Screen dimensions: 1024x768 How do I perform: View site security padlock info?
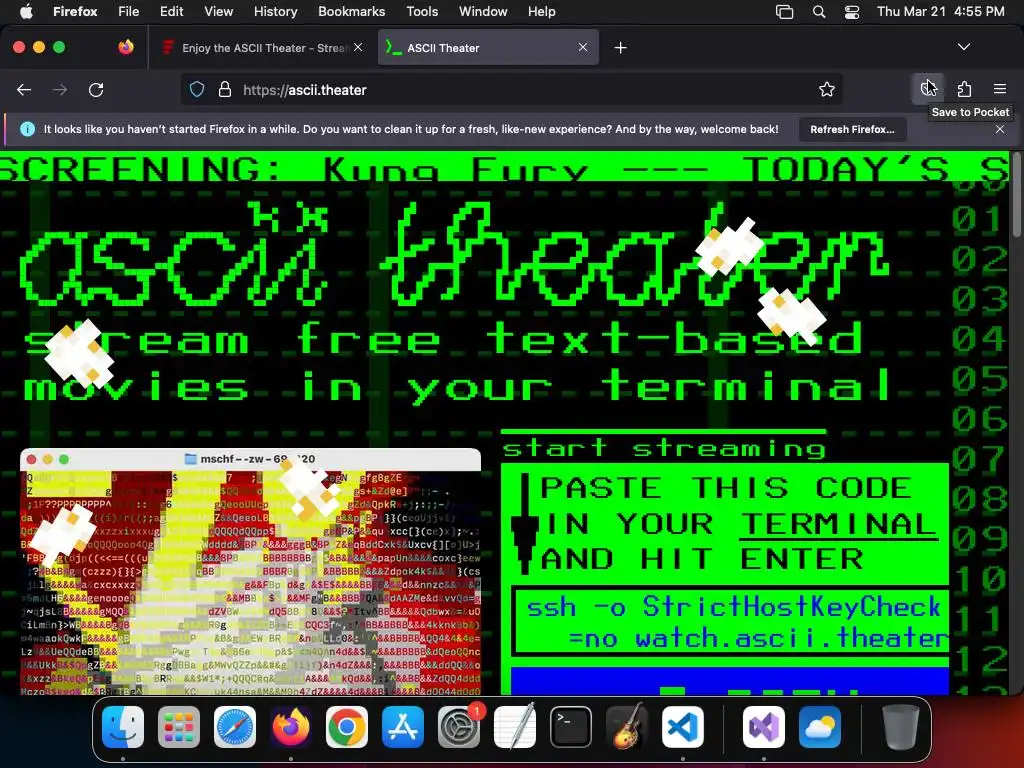click(225, 89)
